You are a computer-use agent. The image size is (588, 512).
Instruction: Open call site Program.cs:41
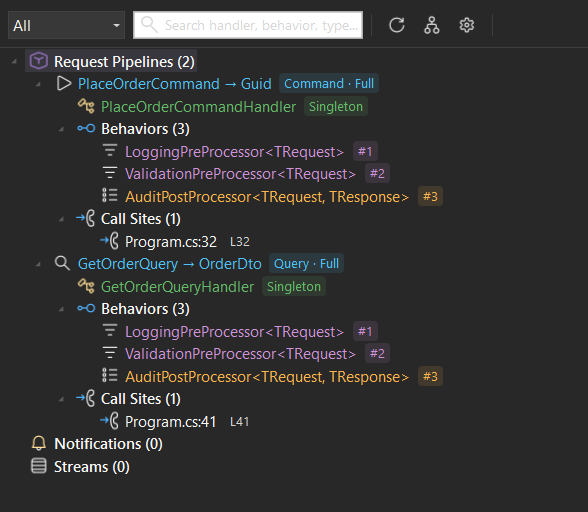click(x=171, y=422)
